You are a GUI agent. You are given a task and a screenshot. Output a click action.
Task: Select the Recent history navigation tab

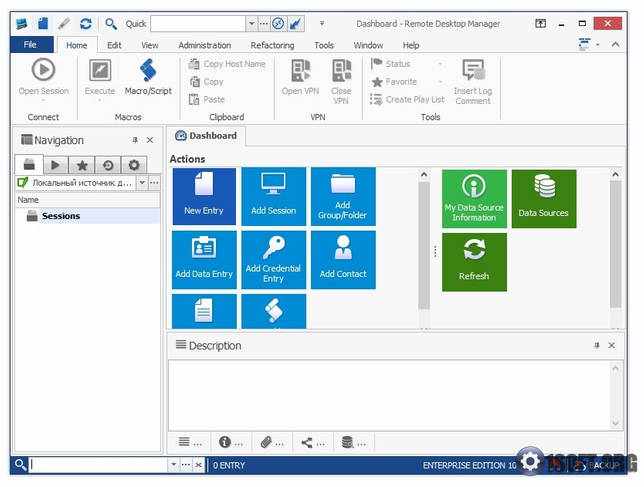pos(108,165)
